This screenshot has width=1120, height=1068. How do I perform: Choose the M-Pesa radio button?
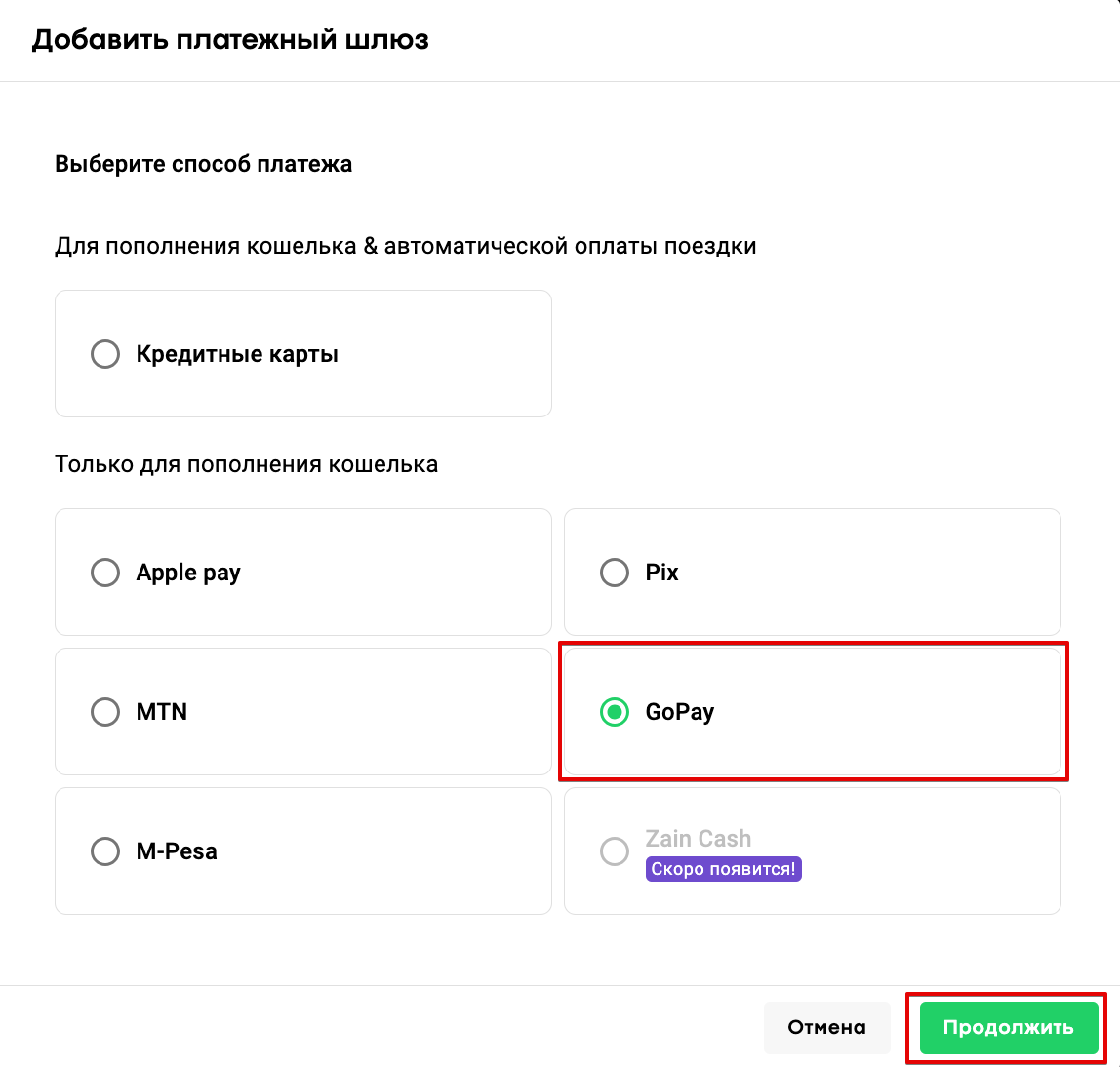pos(105,851)
